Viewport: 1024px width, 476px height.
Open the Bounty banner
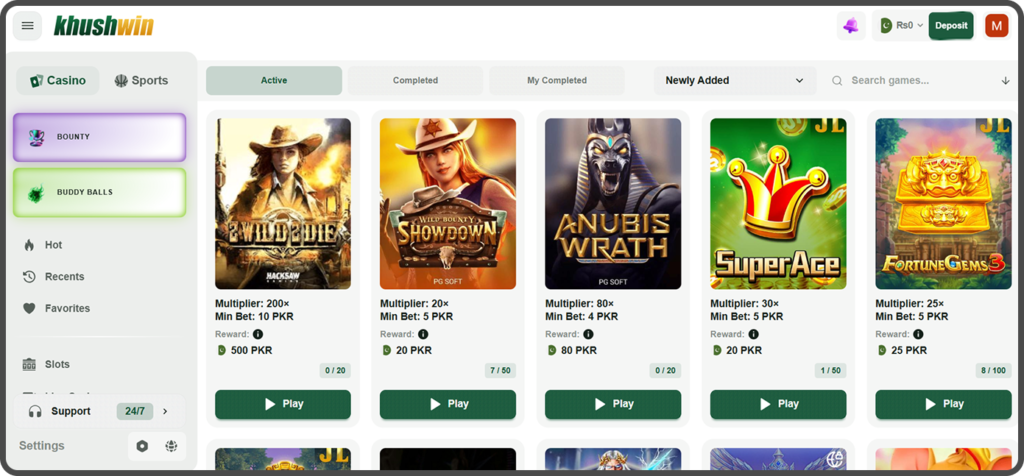[x=100, y=137]
